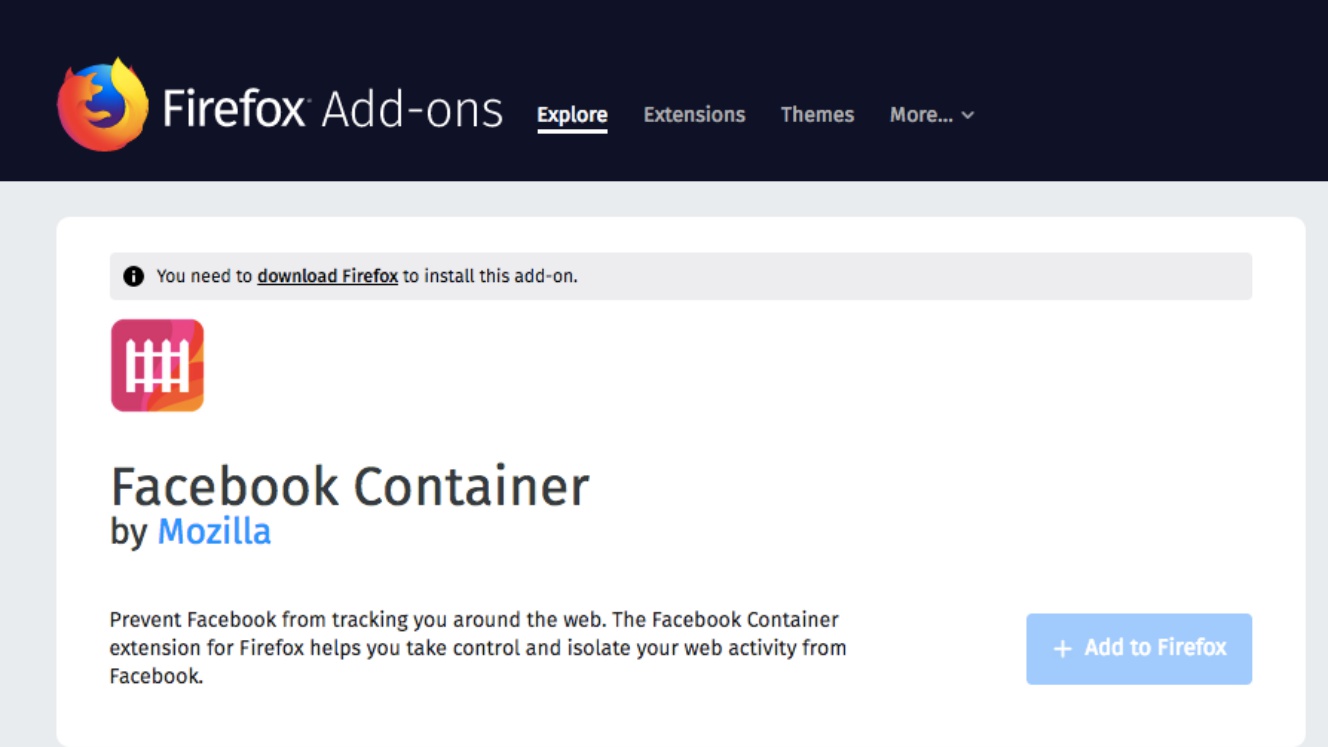Click the plus icon on Add to Firefox
Image resolution: width=1328 pixels, height=747 pixels.
tap(1062, 649)
